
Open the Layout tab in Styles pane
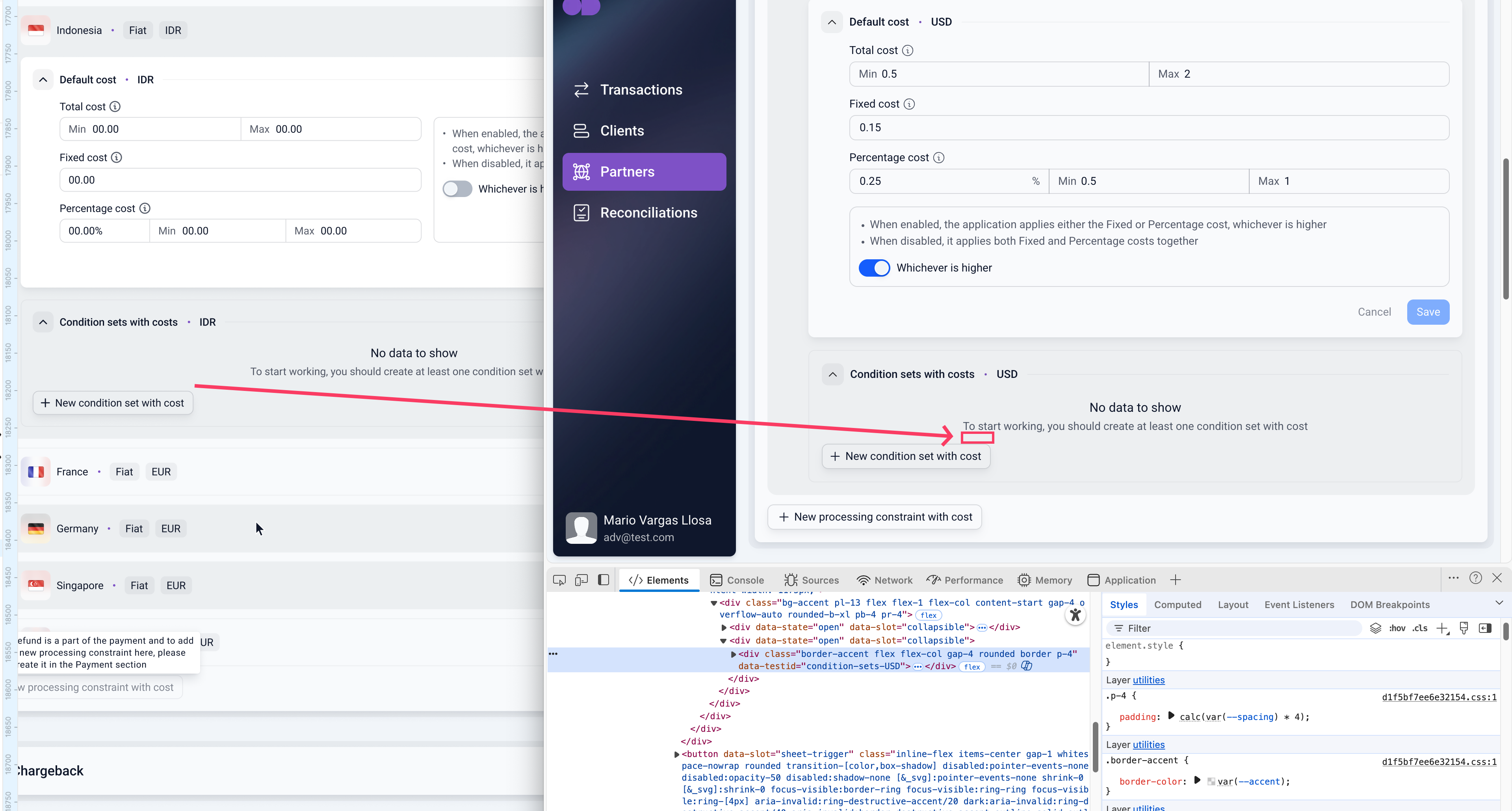[1233, 605]
